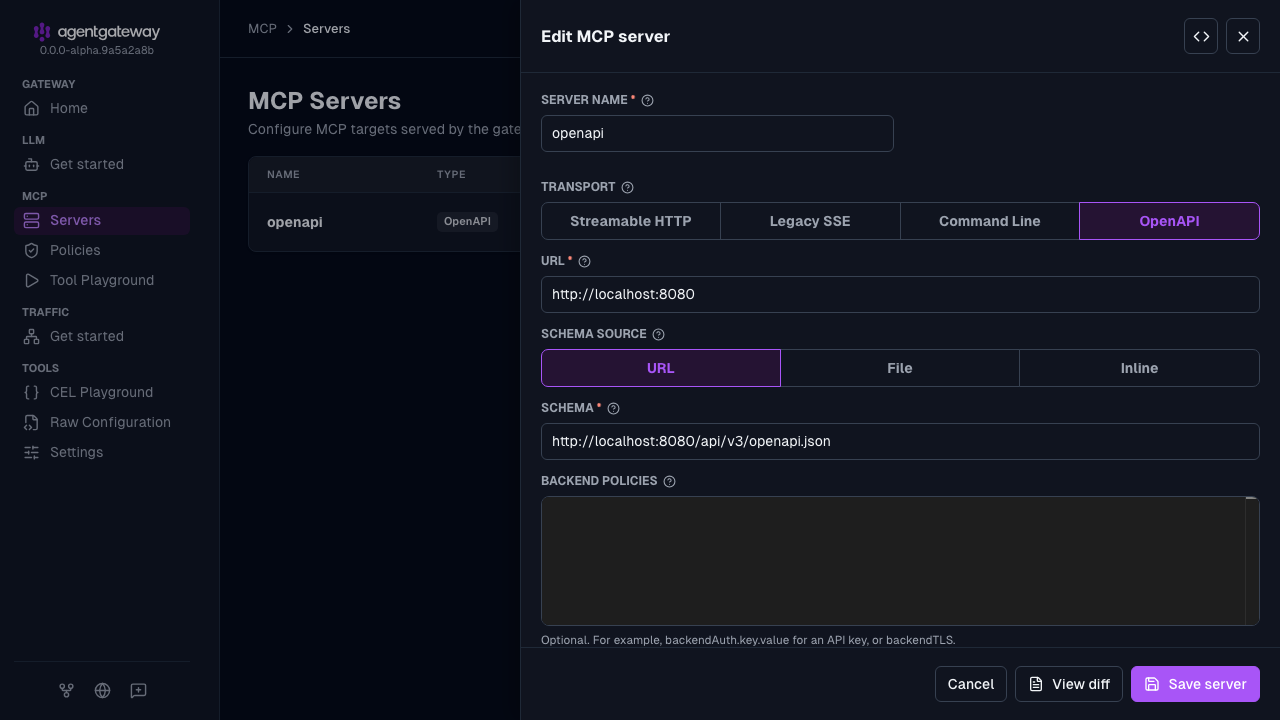Click the topology graph icon in sidebar footer
Image resolution: width=1280 pixels, height=720 pixels.
click(x=66, y=690)
